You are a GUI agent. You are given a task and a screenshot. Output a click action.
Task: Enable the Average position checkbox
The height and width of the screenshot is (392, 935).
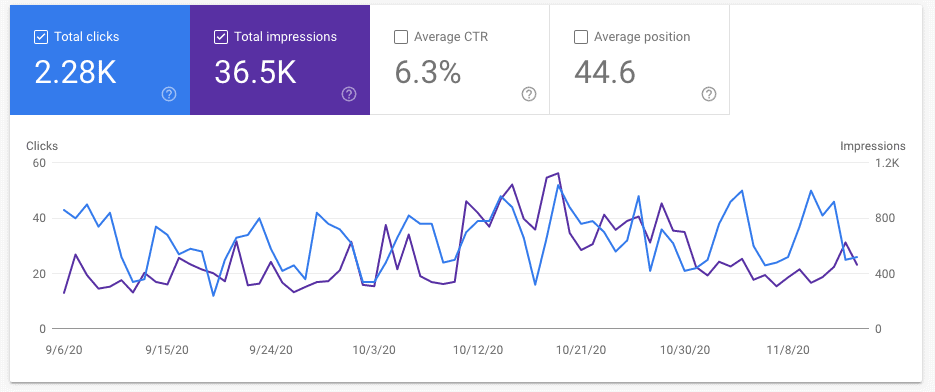tap(580, 37)
